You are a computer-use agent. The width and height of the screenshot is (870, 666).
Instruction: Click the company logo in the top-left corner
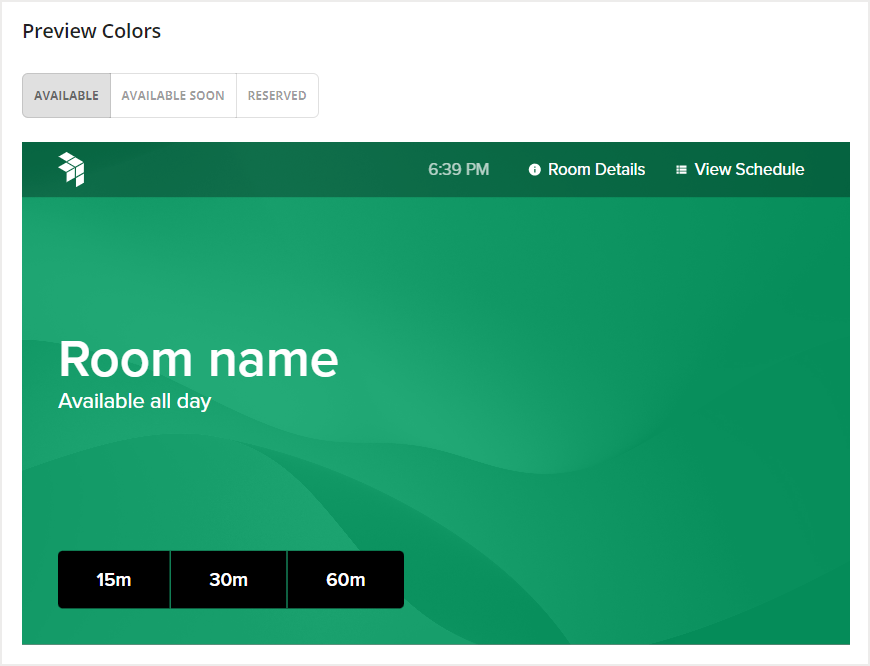(x=69, y=169)
